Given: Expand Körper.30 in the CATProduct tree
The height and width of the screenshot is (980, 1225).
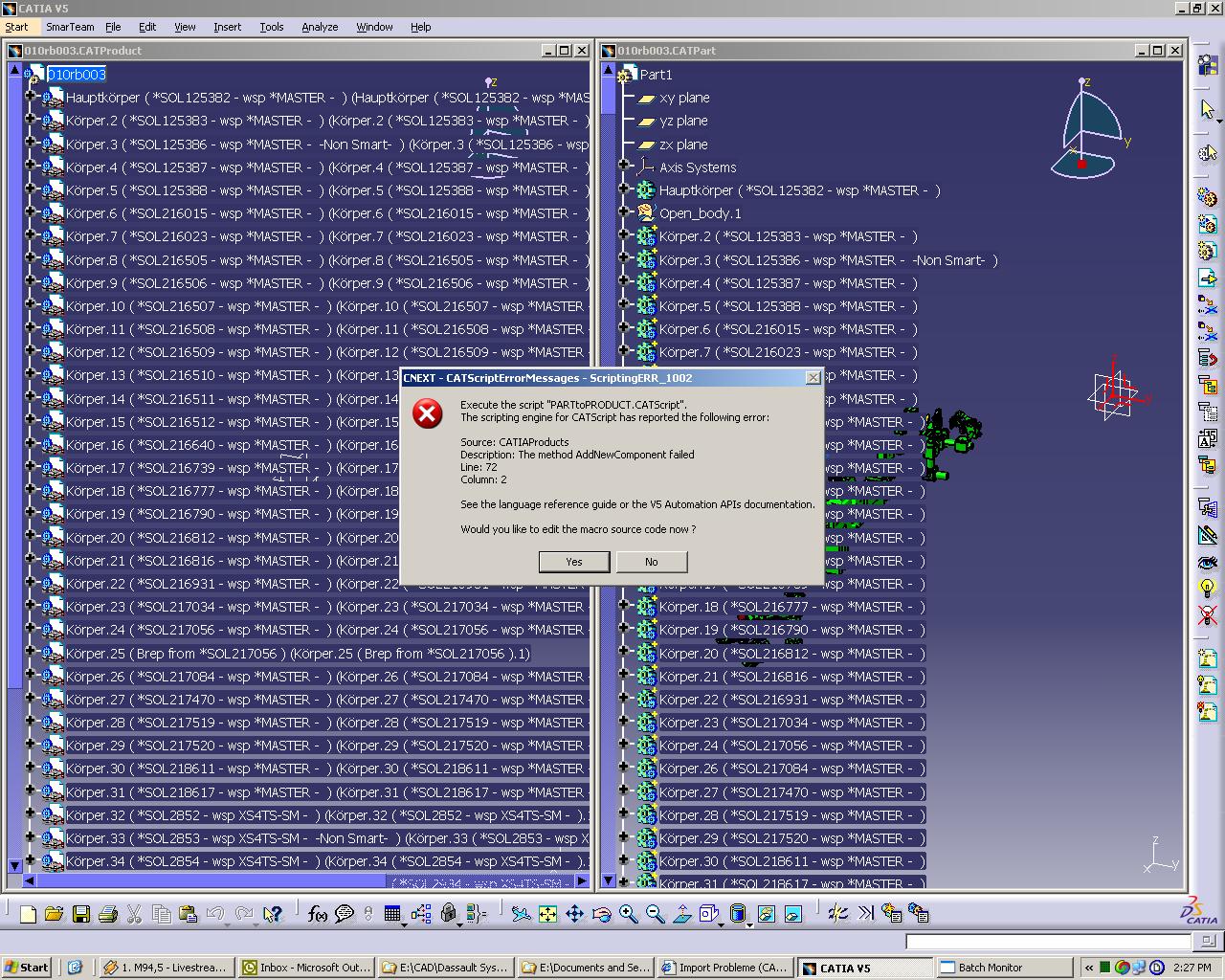Looking at the screenshot, I should coord(32,768).
